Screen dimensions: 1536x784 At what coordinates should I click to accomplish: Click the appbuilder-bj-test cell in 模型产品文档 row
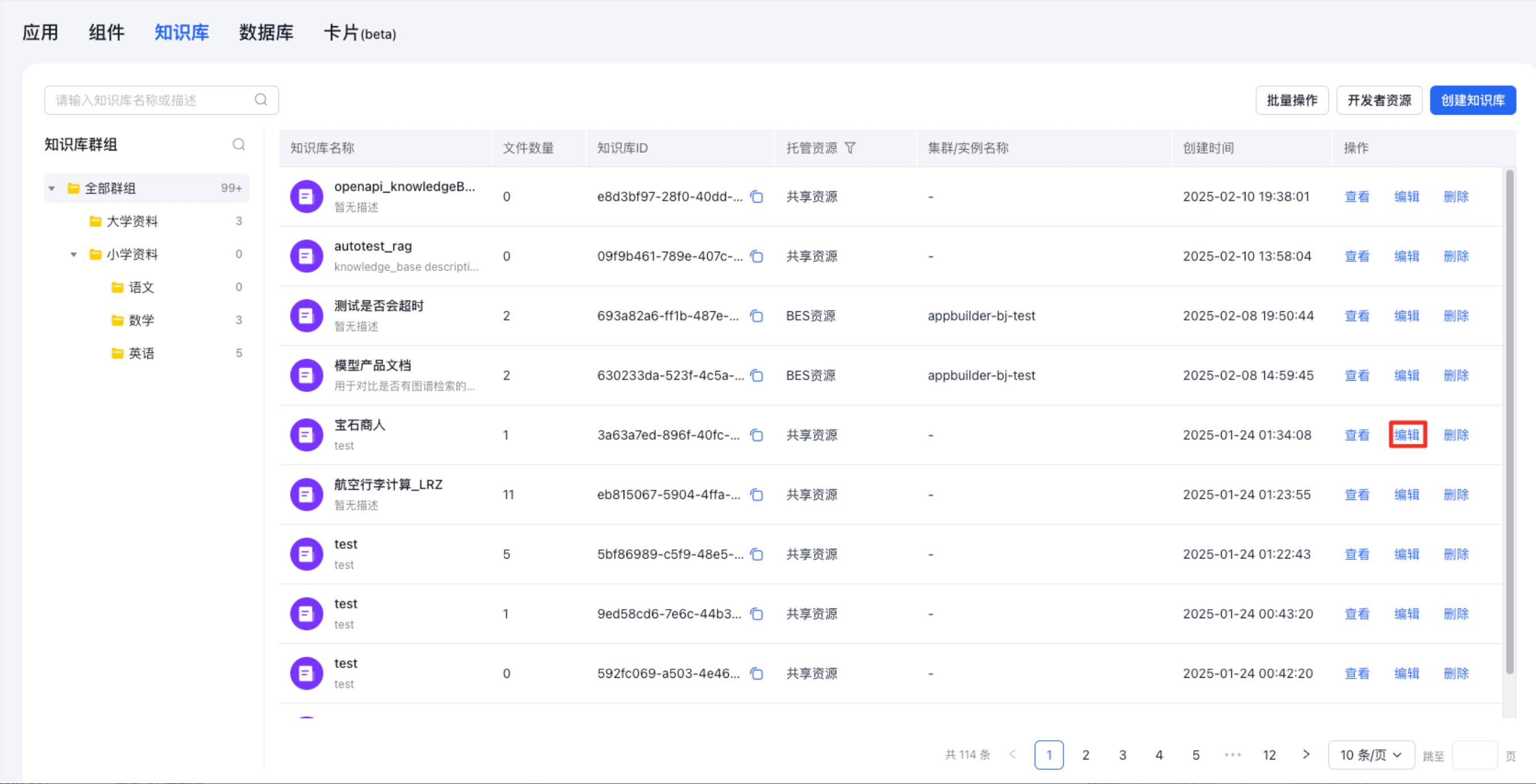tap(981, 376)
